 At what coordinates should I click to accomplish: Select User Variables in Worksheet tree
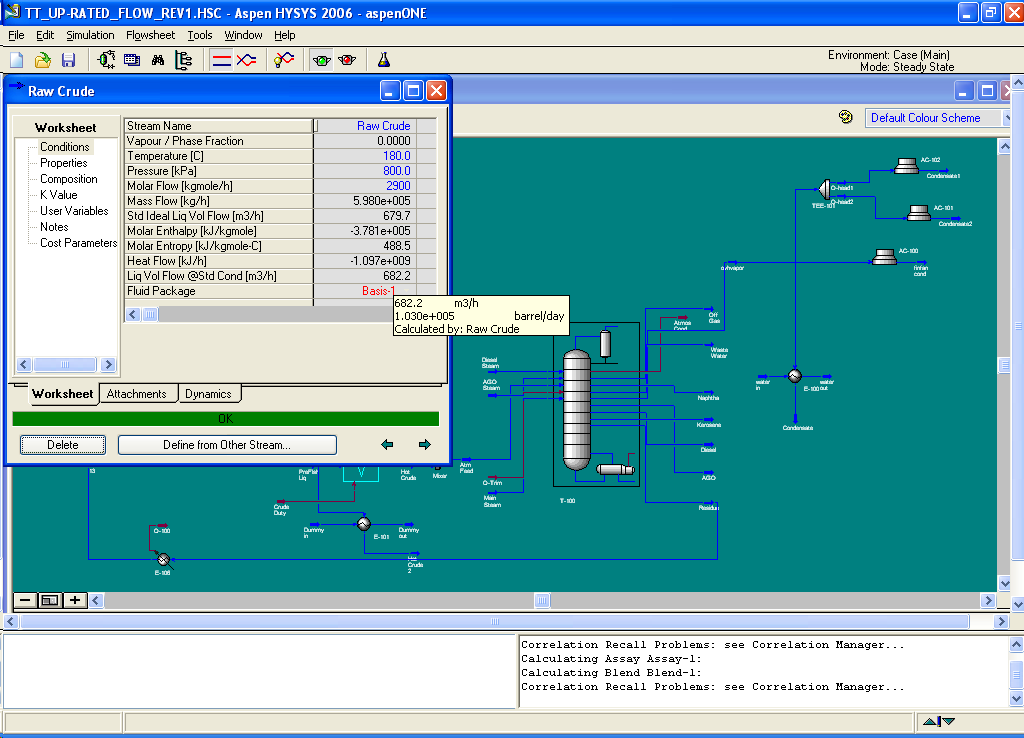74,211
